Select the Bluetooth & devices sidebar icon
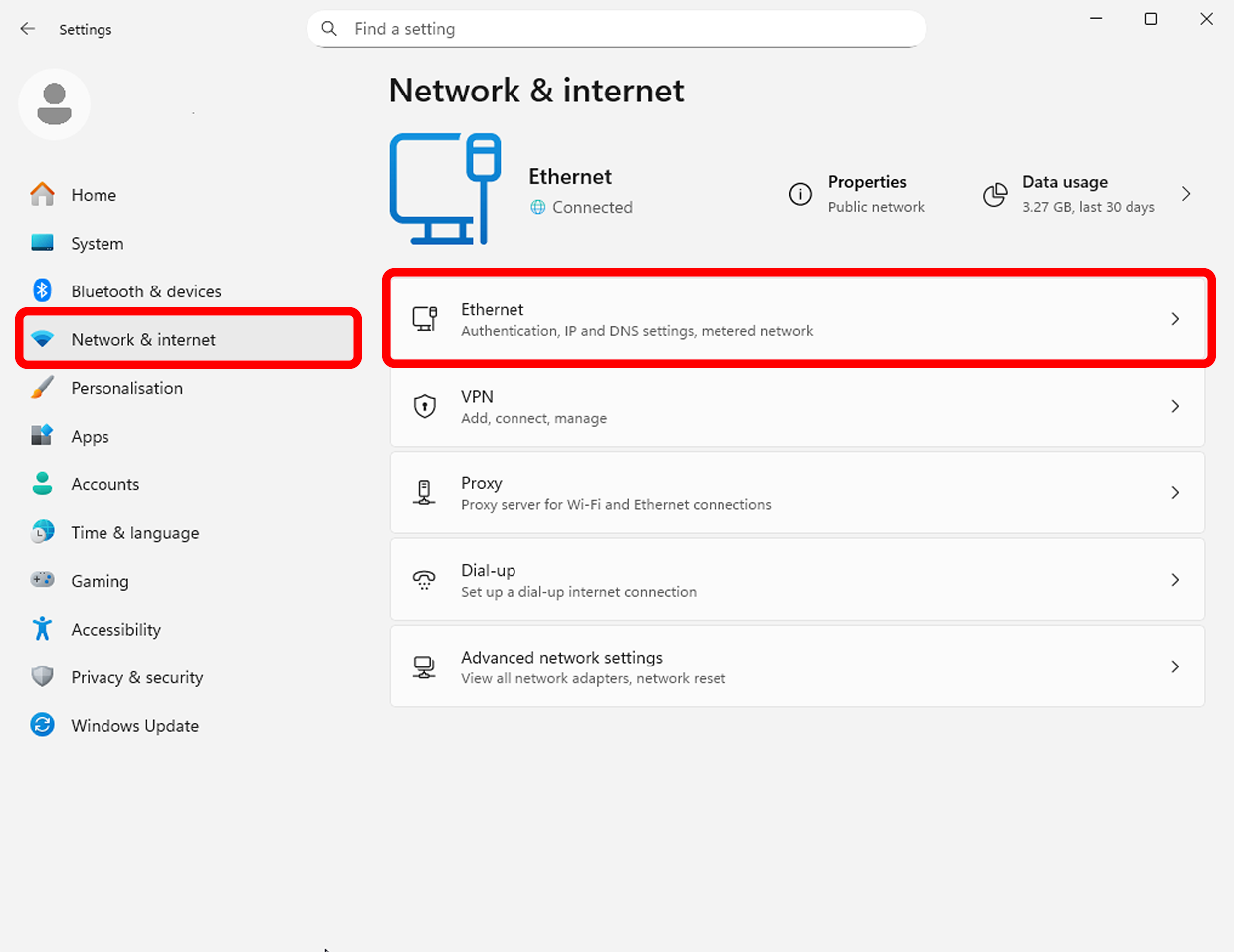 (x=42, y=290)
